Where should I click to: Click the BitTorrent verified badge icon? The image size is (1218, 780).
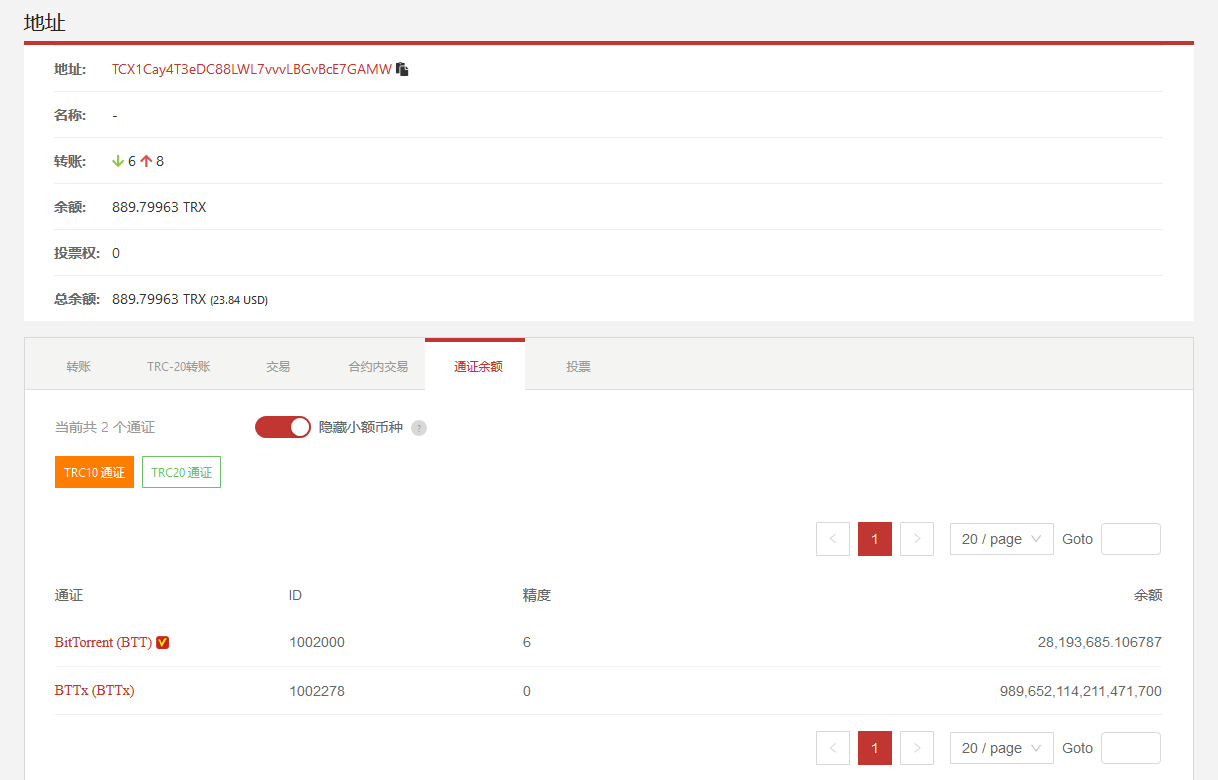[163, 643]
